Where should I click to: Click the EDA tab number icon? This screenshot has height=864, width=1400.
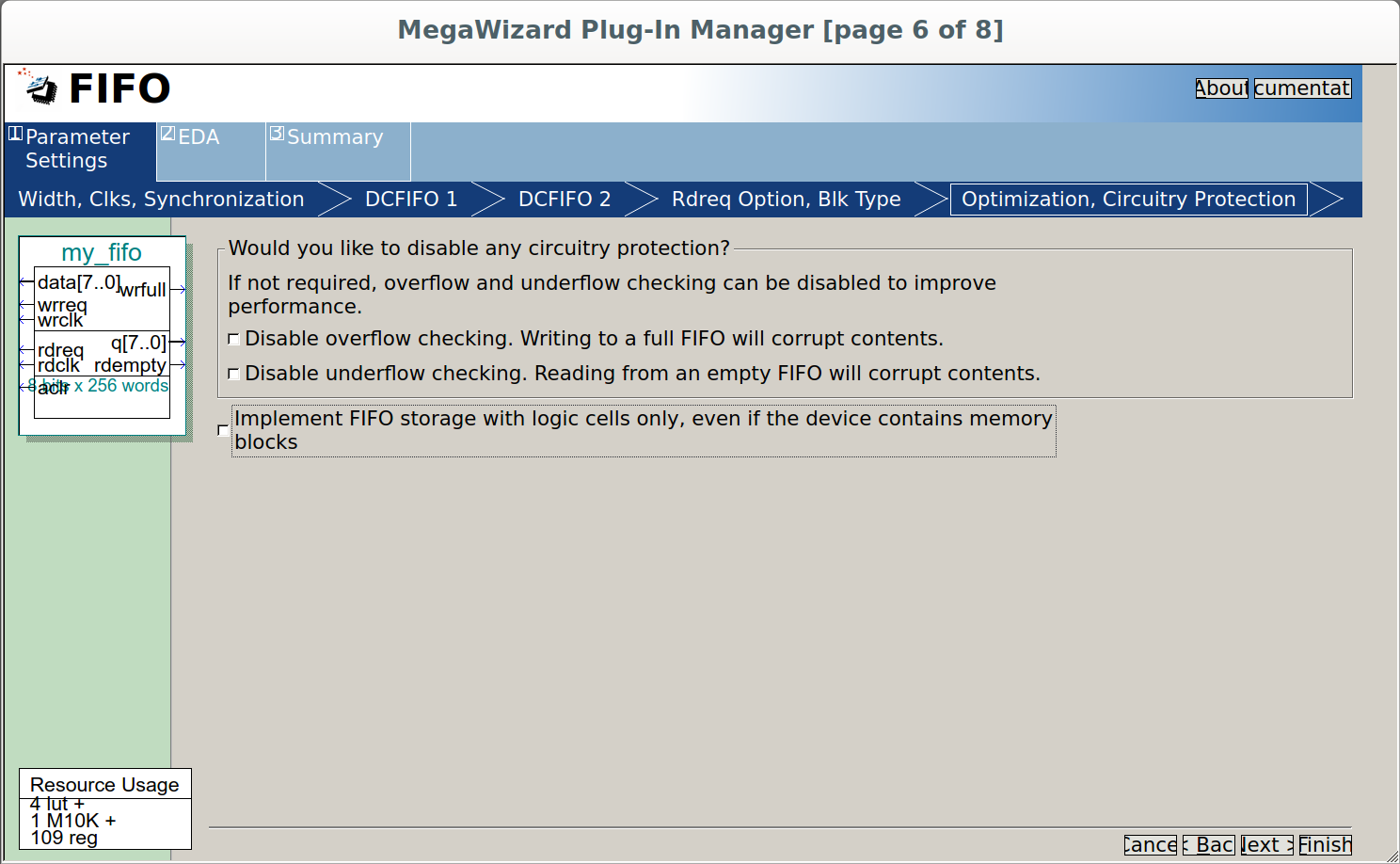tap(167, 134)
